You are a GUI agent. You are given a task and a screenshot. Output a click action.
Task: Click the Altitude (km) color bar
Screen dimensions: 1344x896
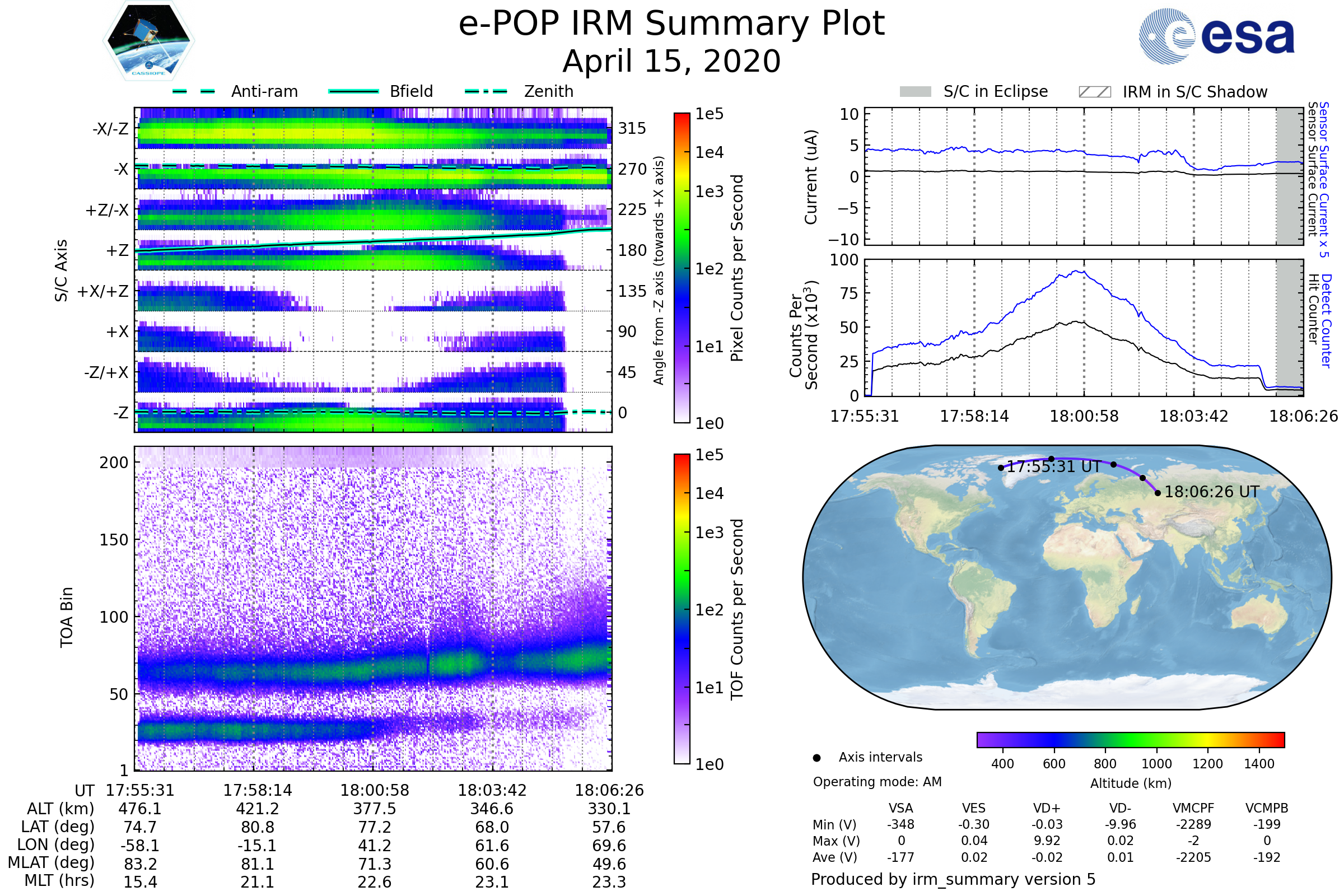1130,739
